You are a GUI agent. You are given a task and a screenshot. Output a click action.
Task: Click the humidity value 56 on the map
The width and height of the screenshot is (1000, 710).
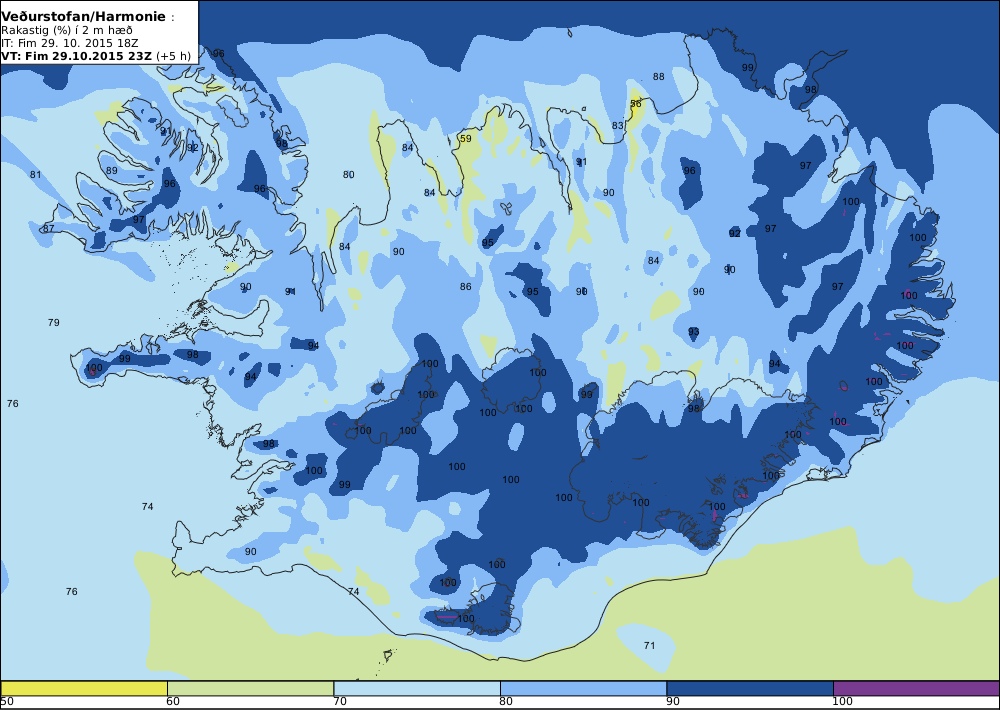click(636, 104)
